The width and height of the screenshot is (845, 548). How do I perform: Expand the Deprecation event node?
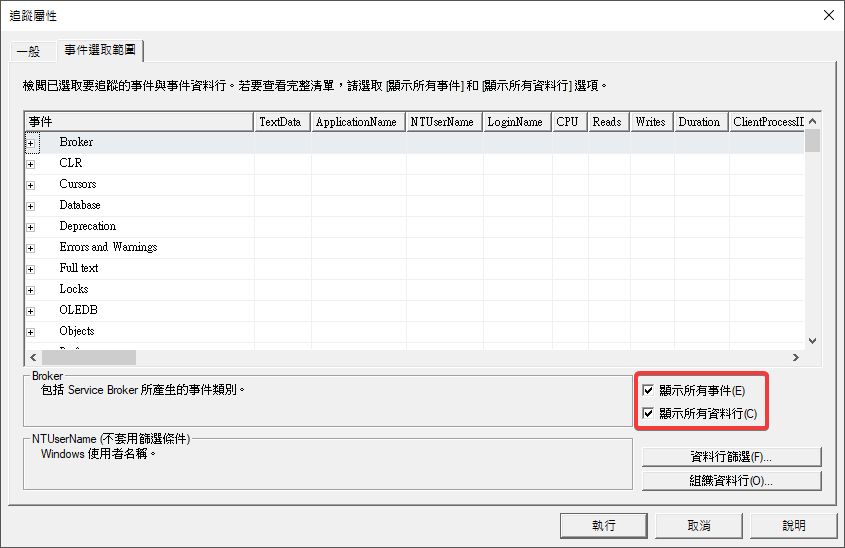coord(31,227)
